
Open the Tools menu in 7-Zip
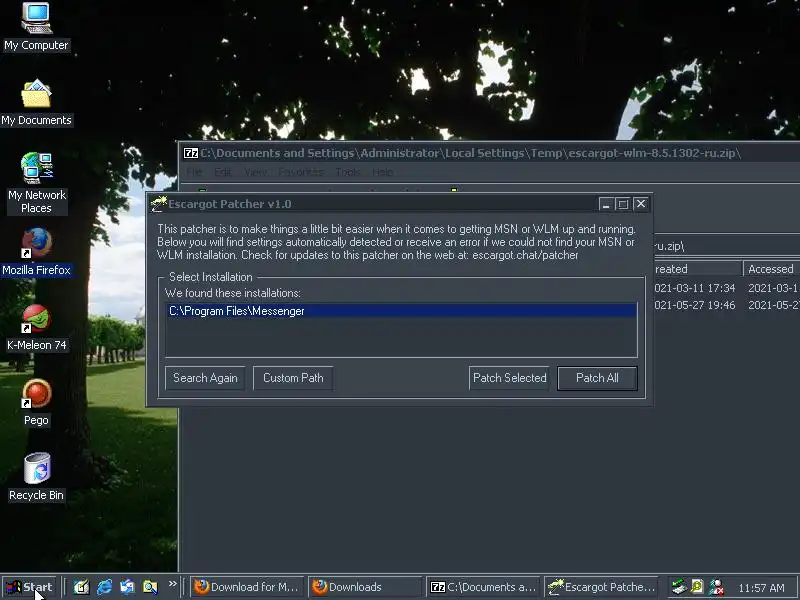pos(348,172)
